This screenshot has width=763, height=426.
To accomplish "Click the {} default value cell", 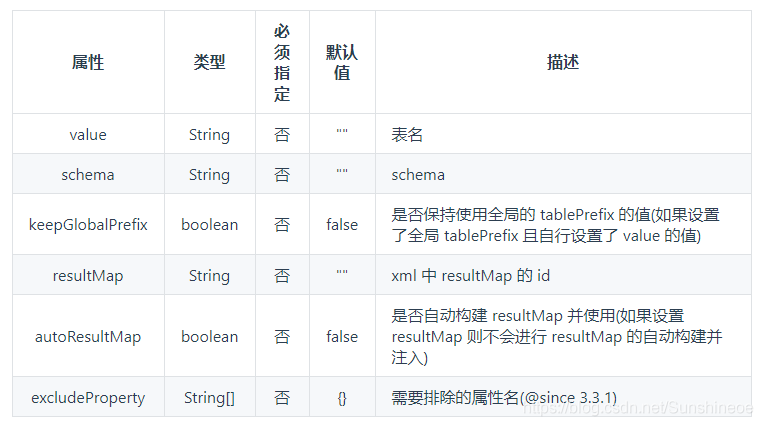I will click(342, 397).
